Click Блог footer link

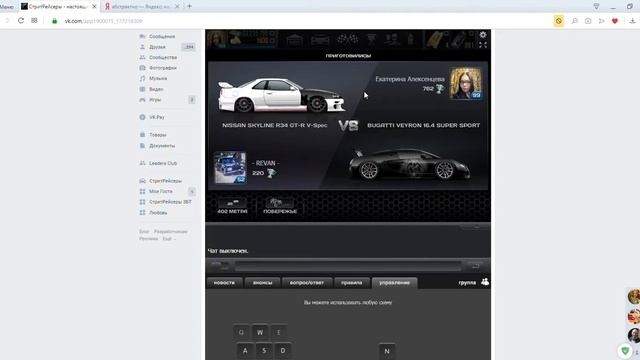(x=144, y=231)
